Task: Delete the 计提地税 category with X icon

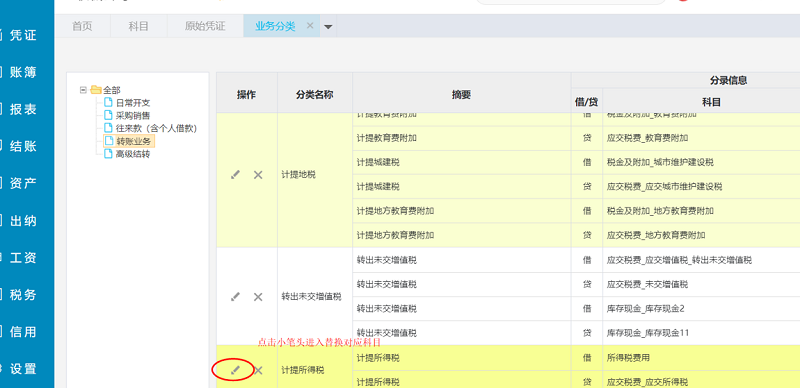Action: click(258, 175)
